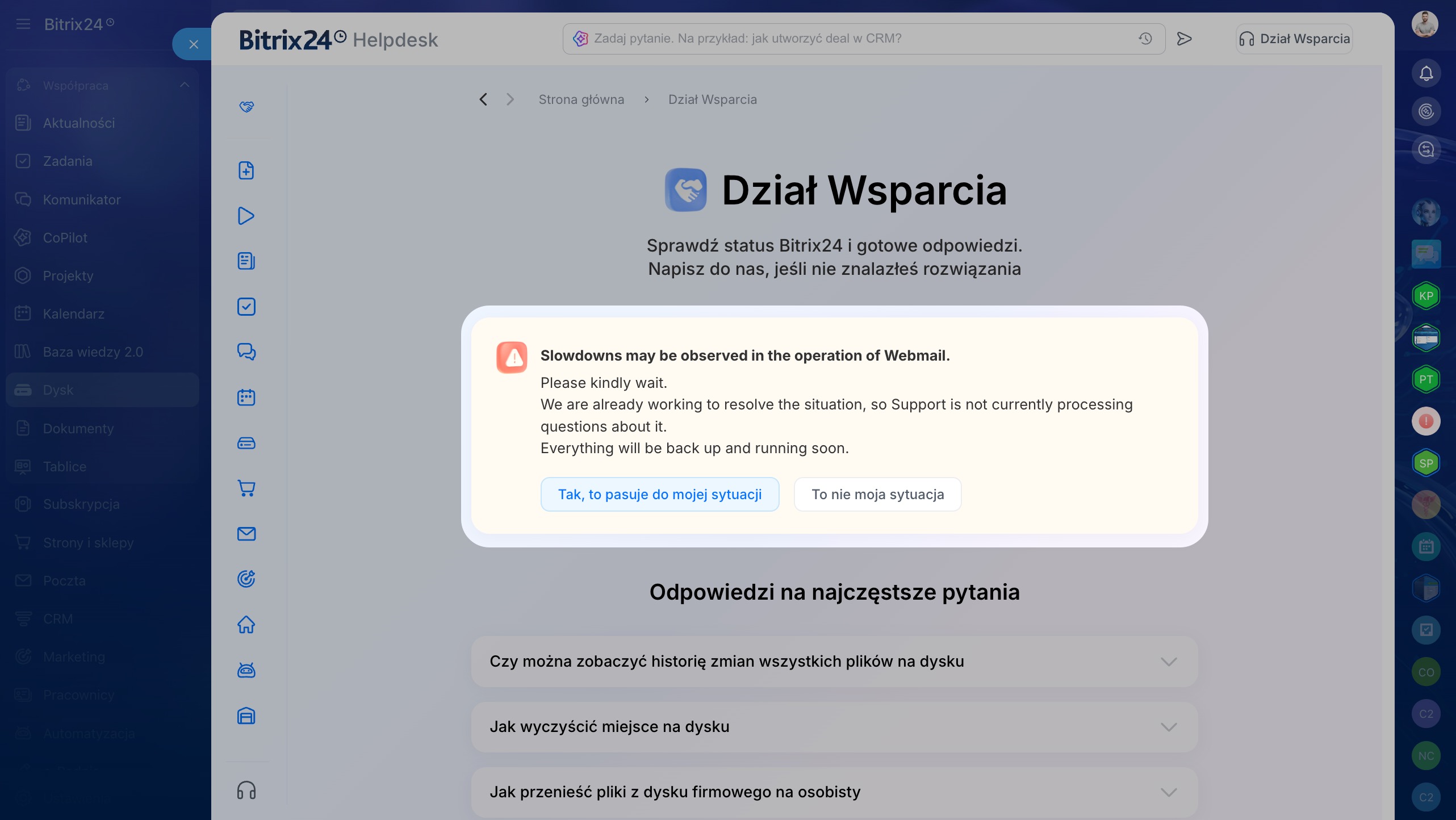
Task: Click the 'Strona główna' breadcrumb link
Action: click(581, 99)
